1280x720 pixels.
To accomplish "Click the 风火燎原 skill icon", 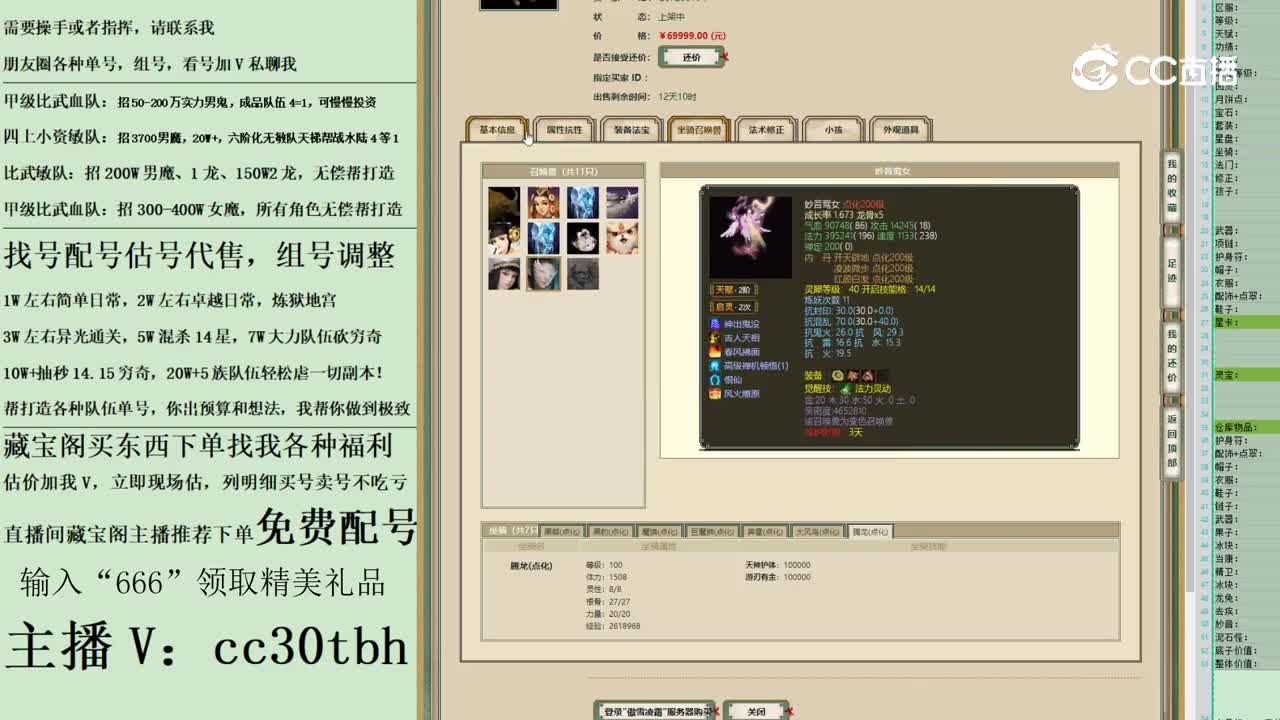I will 715,394.
